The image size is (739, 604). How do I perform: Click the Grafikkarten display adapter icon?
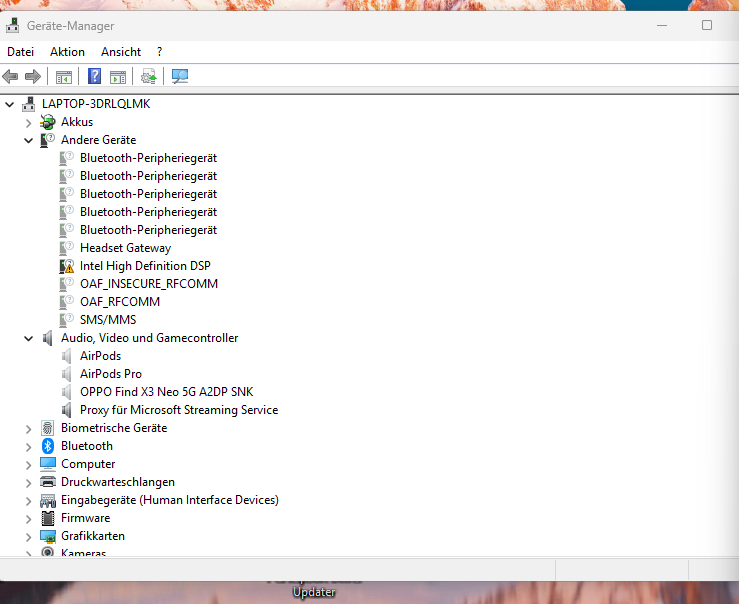pos(48,536)
